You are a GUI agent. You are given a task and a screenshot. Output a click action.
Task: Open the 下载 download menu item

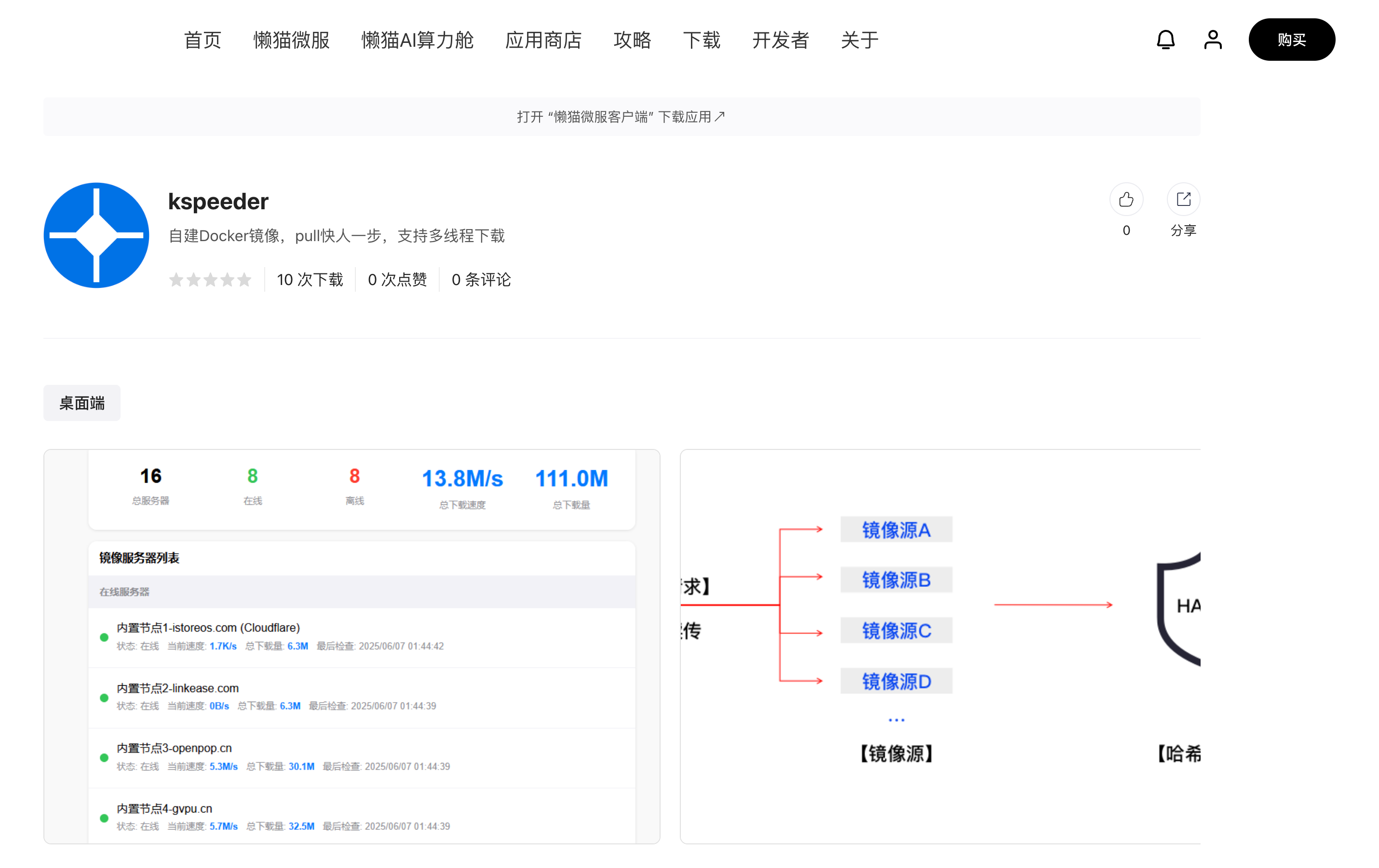coord(701,40)
